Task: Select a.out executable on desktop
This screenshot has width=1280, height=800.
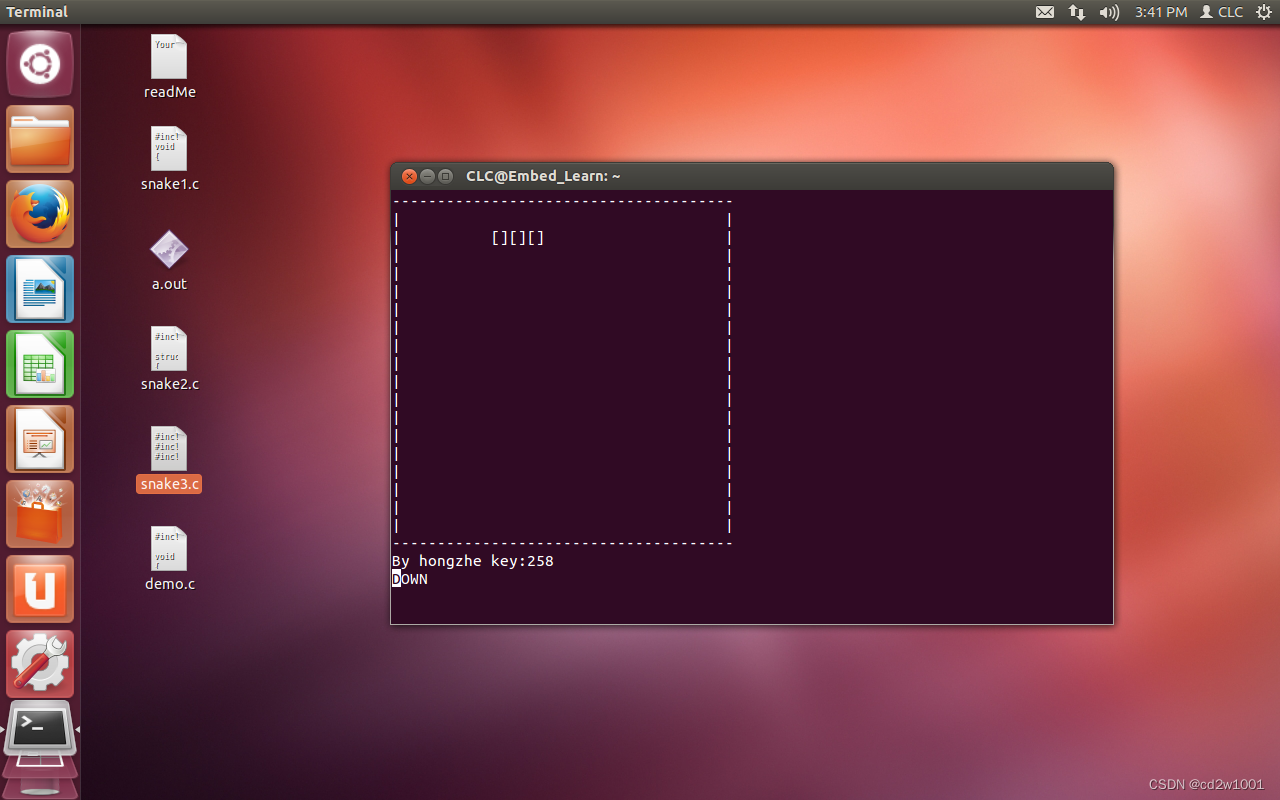Action: 169,260
